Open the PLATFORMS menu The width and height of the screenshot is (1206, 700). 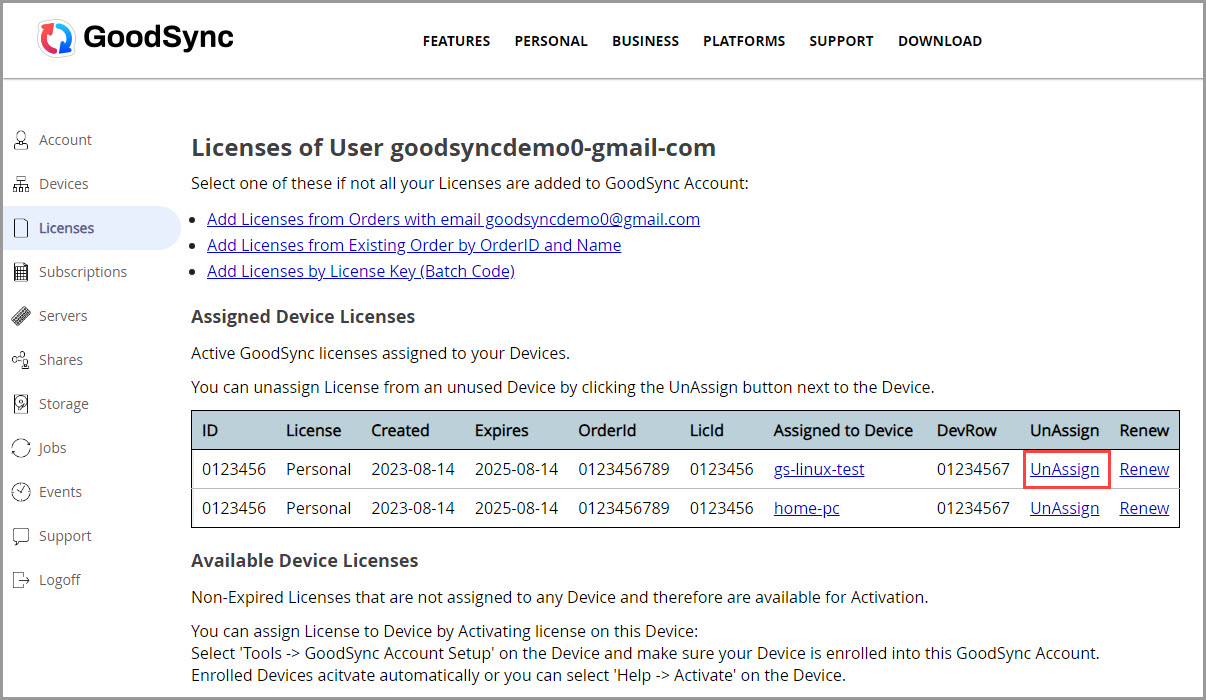coord(744,41)
